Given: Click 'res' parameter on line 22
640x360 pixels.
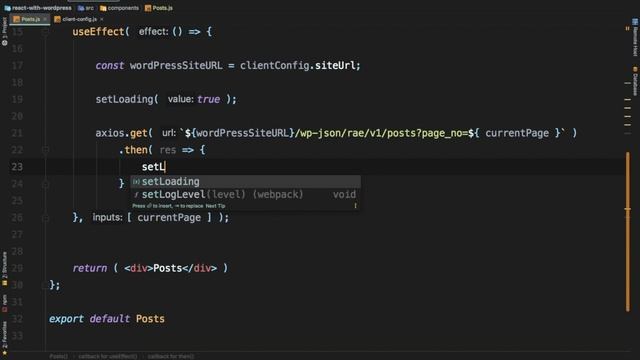Looking at the screenshot, I should tap(168, 150).
